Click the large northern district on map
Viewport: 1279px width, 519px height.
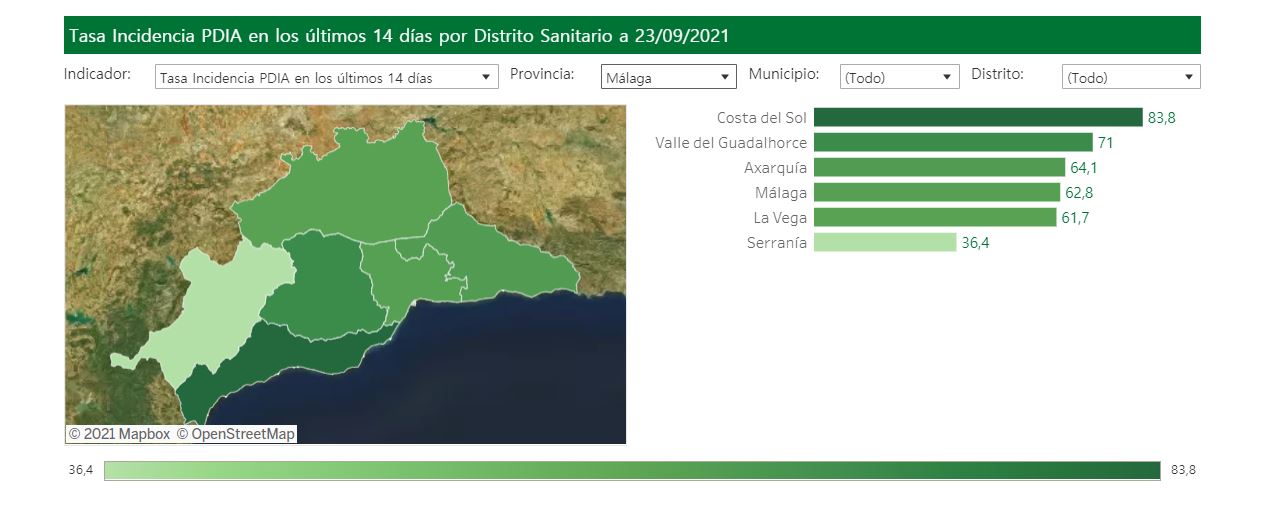(345, 185)
